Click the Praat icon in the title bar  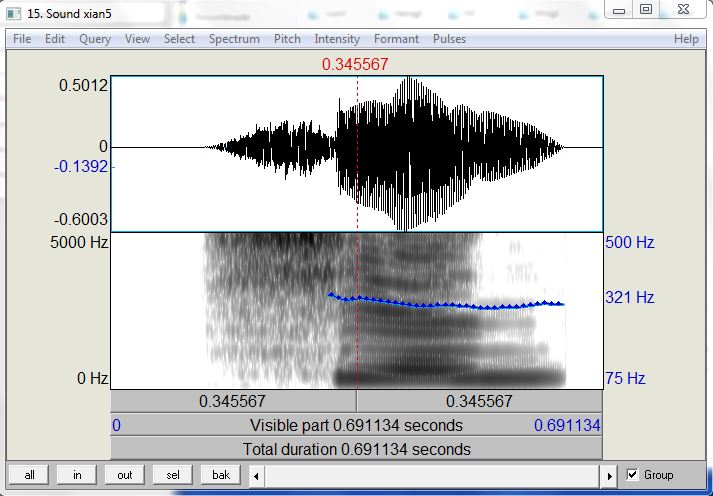click(14, 13)
